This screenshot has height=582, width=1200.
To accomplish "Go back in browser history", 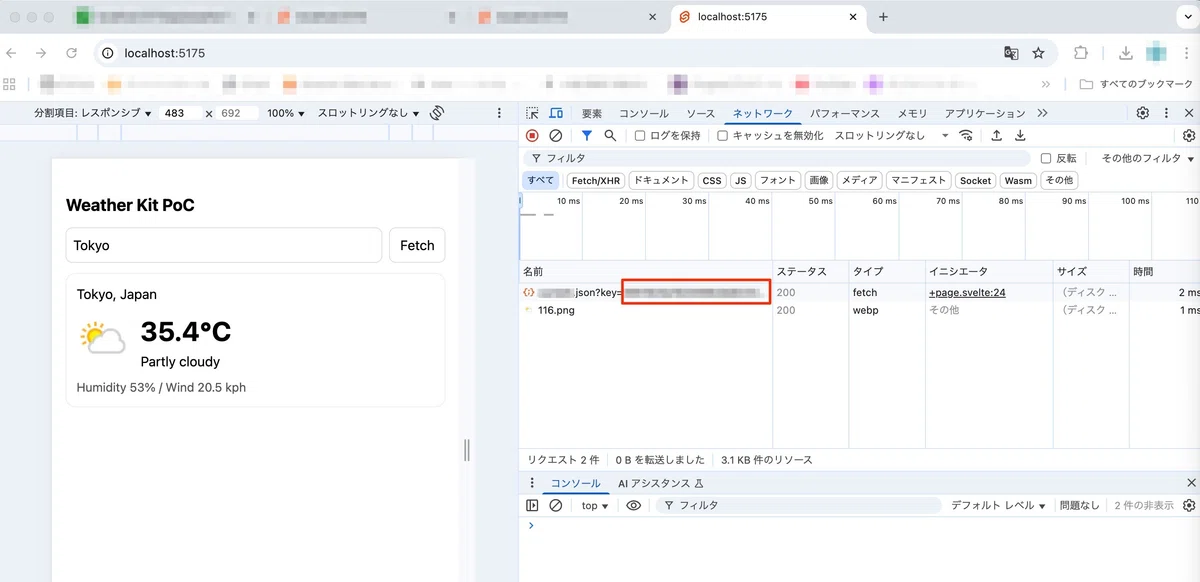I will (12, 53).
